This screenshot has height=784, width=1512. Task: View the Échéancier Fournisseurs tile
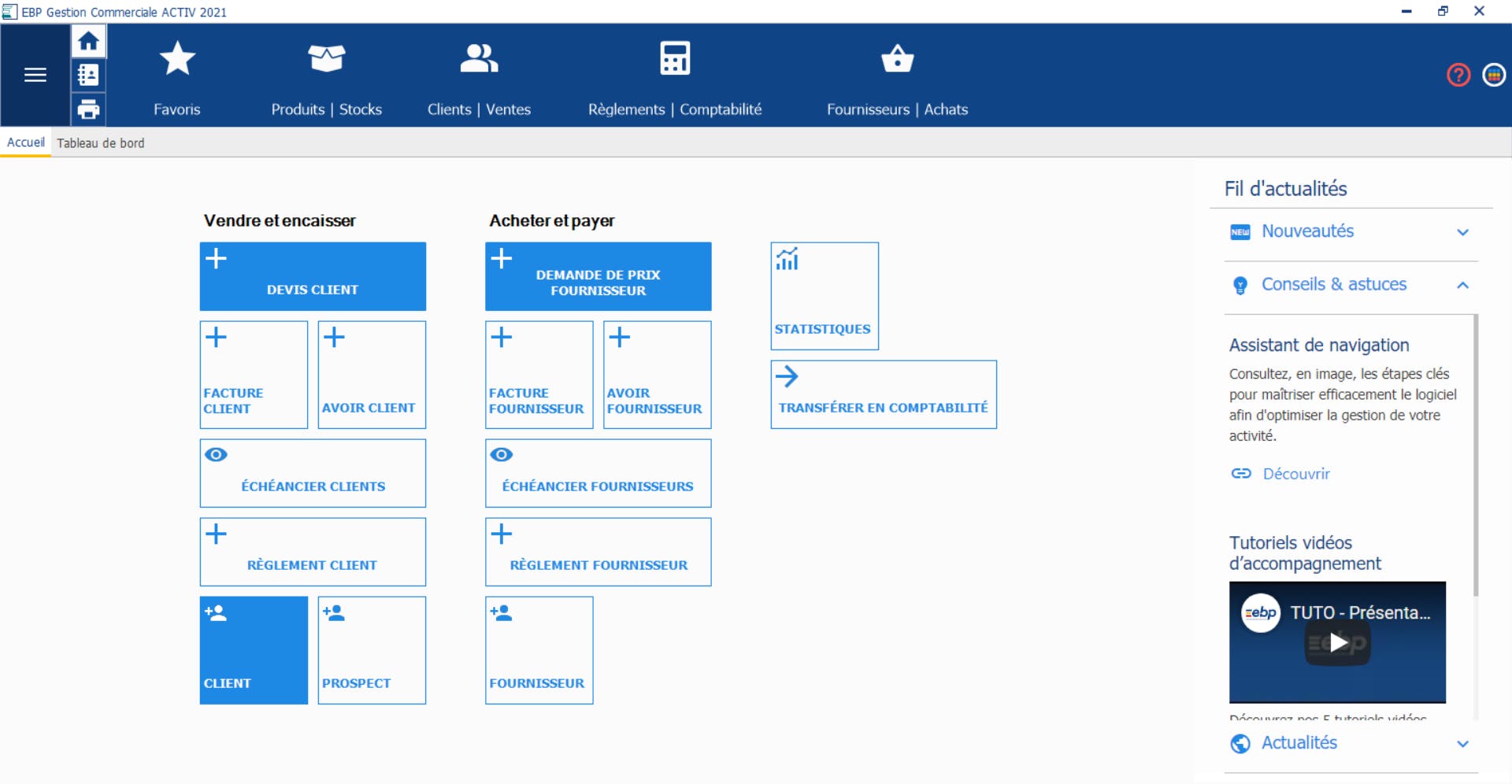598,473
